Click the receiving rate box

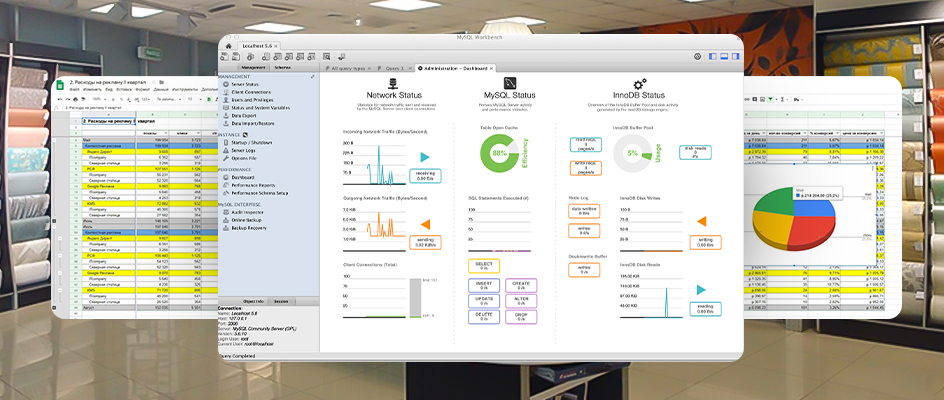(x=426, y=175)
